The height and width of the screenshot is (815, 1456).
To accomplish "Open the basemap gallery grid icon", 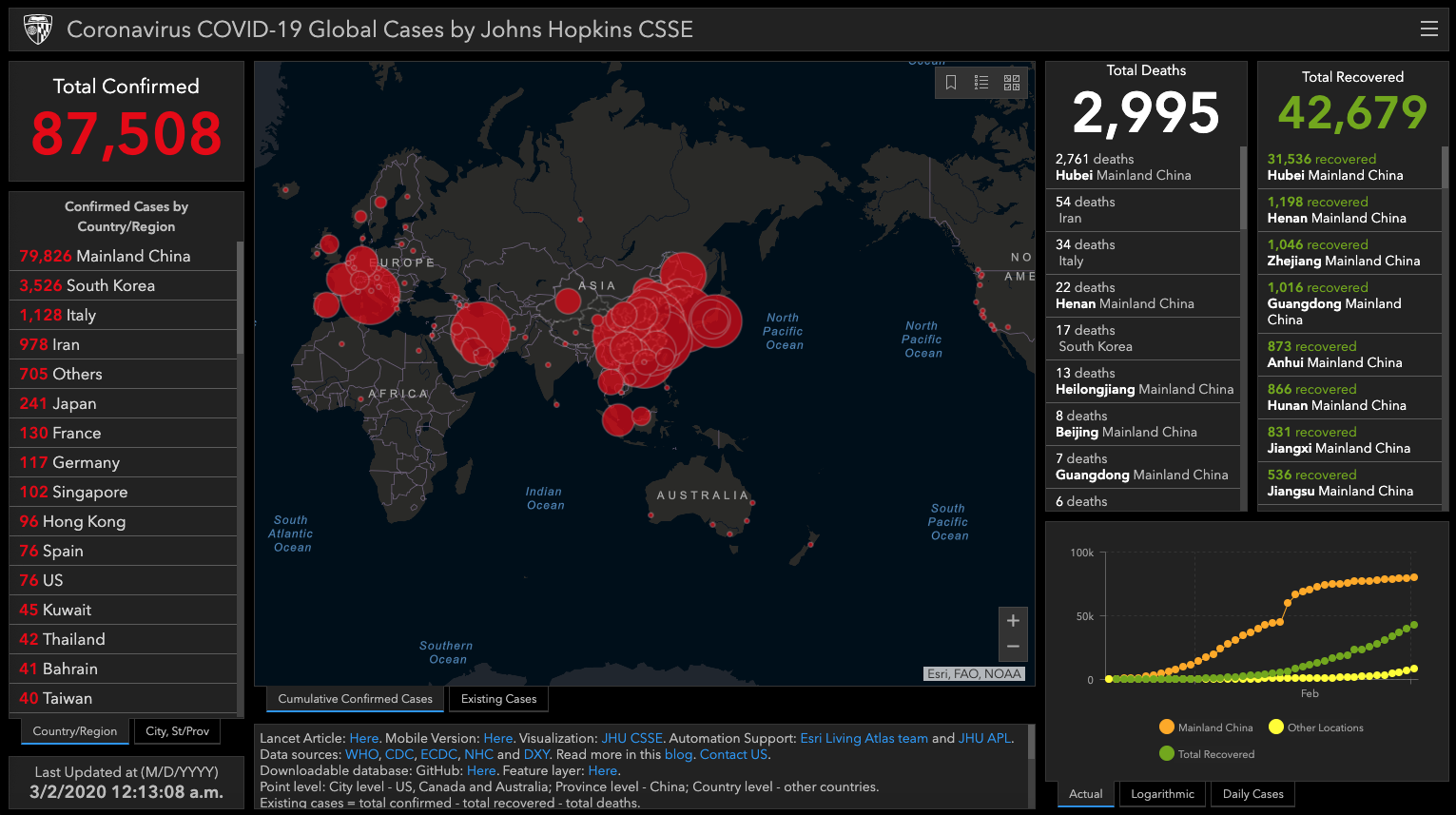I will click(1012, 83).
